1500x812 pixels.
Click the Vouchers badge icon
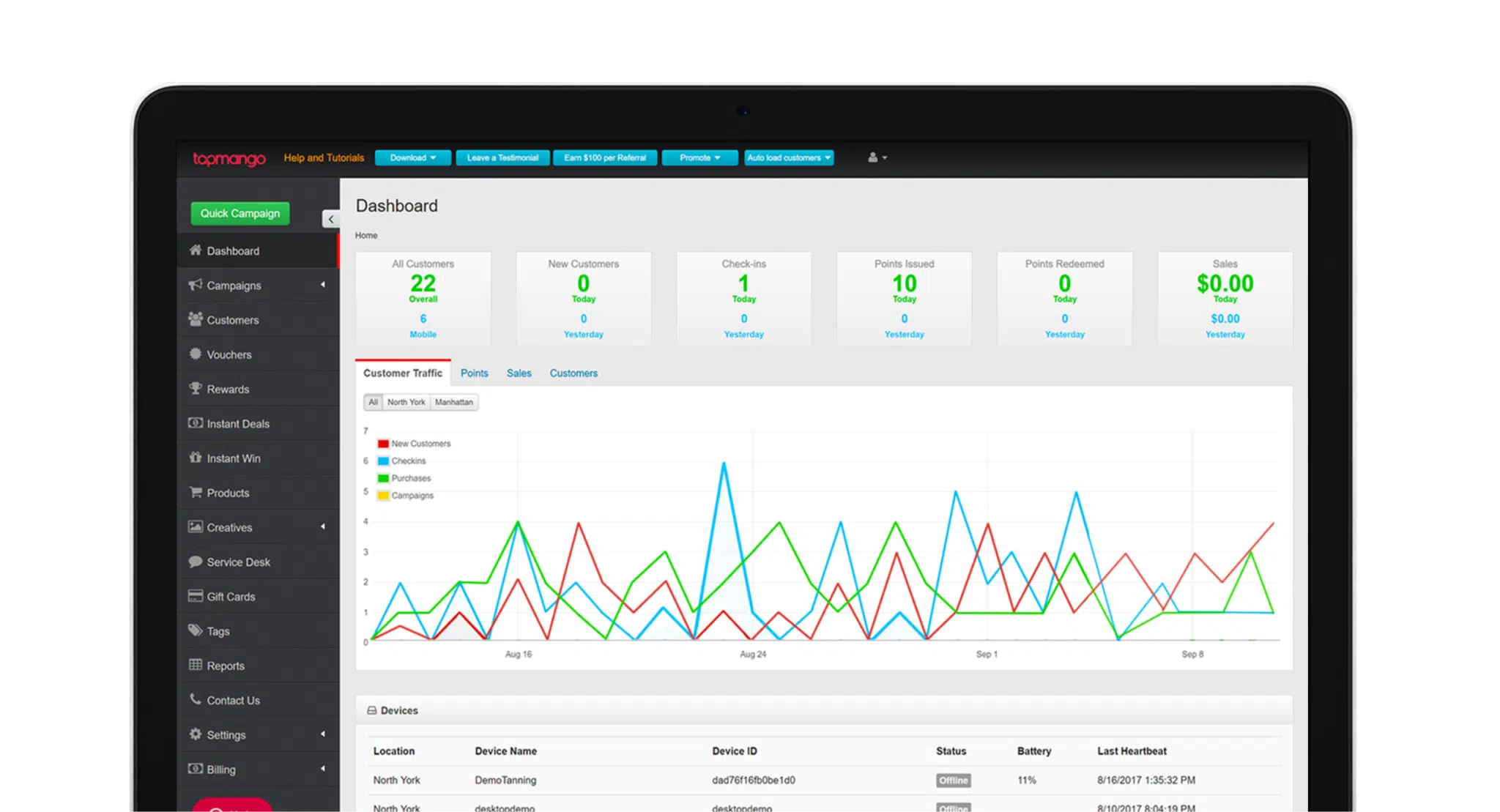point(195,354)
